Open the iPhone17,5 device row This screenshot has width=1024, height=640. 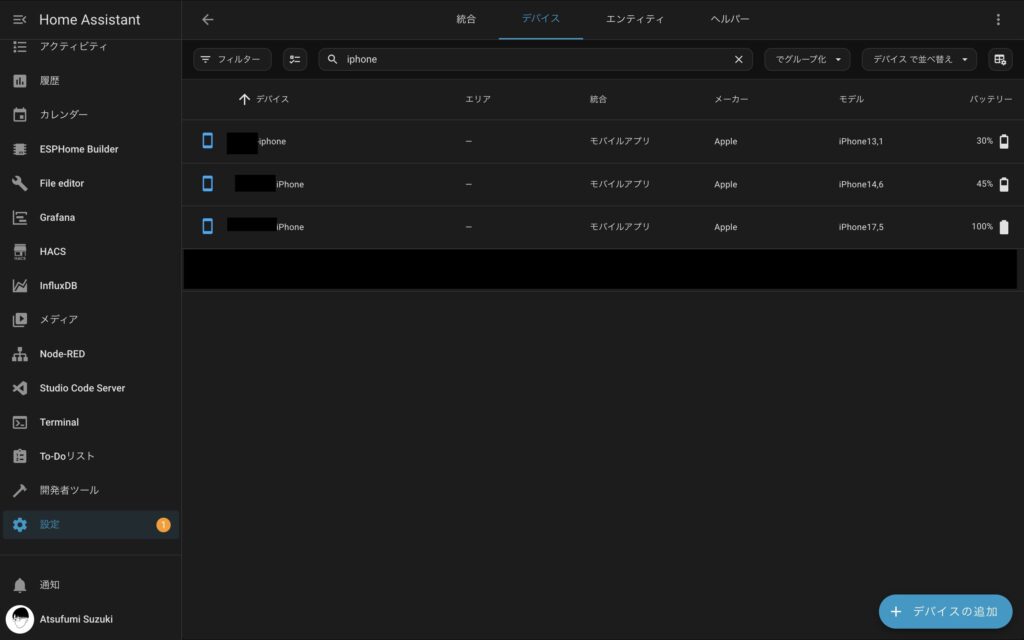click(x=600, y=227)
